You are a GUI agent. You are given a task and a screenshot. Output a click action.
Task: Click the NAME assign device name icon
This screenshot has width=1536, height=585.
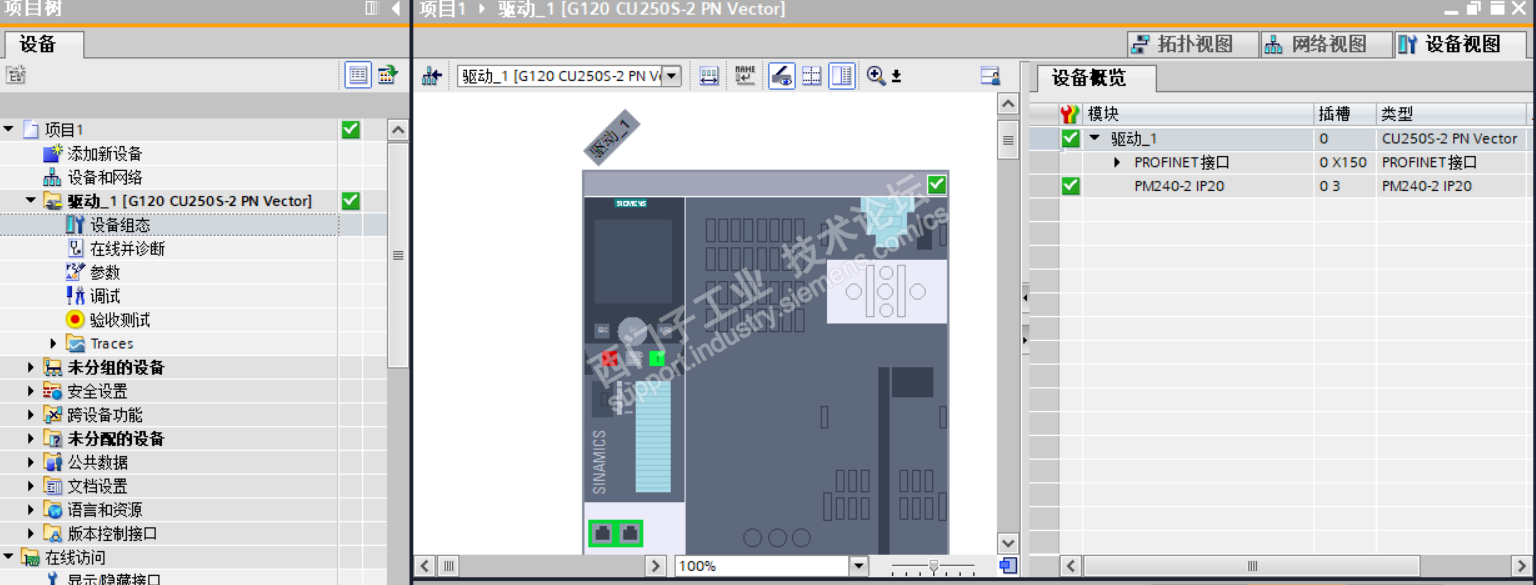(x=745, y=76)
